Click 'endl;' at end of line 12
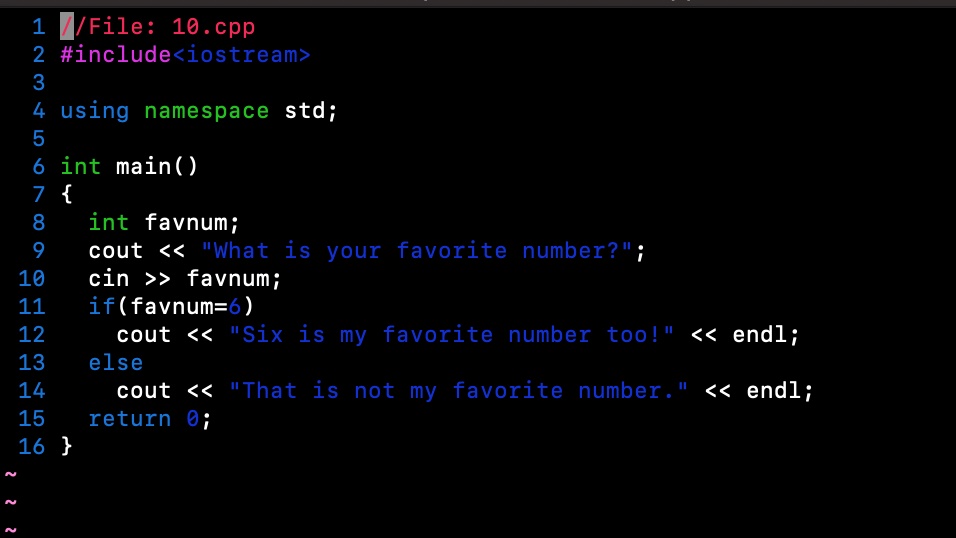The width and height of the screenshot is (956, 538). [x=766, y=334]
